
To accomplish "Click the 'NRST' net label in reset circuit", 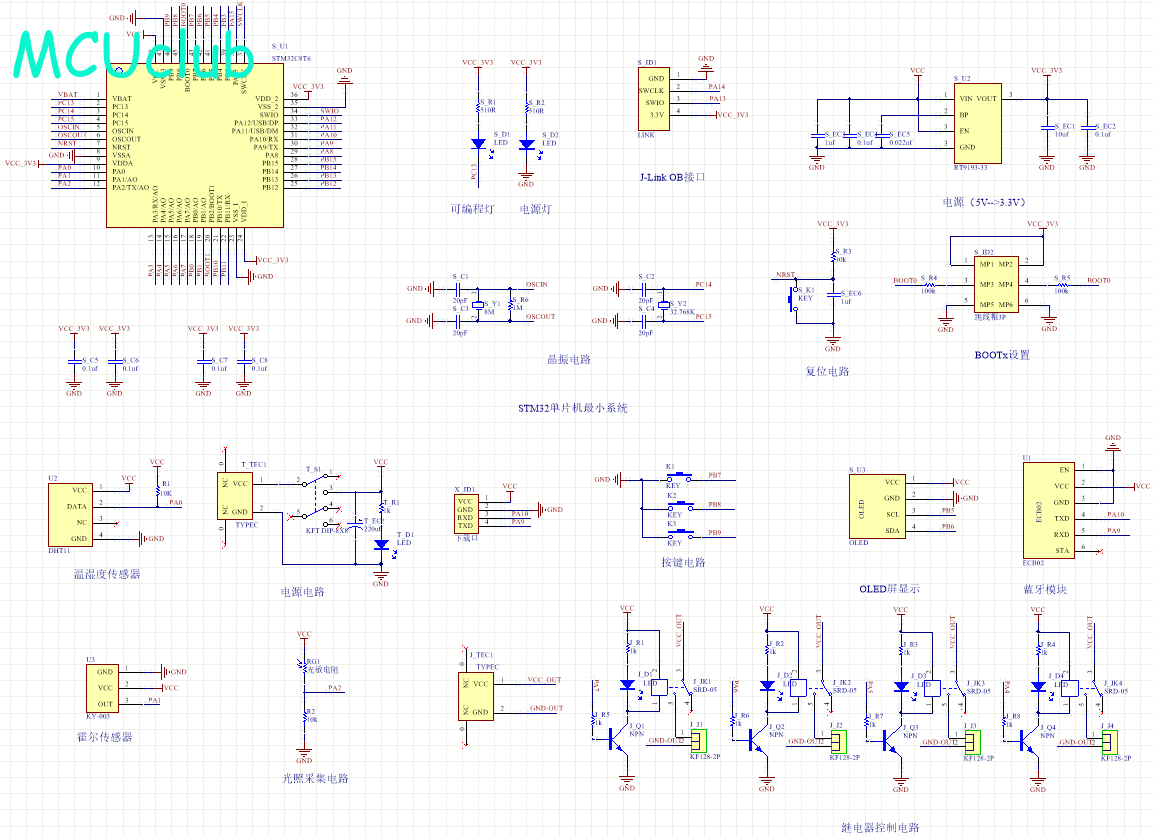I will coord(785,275).
